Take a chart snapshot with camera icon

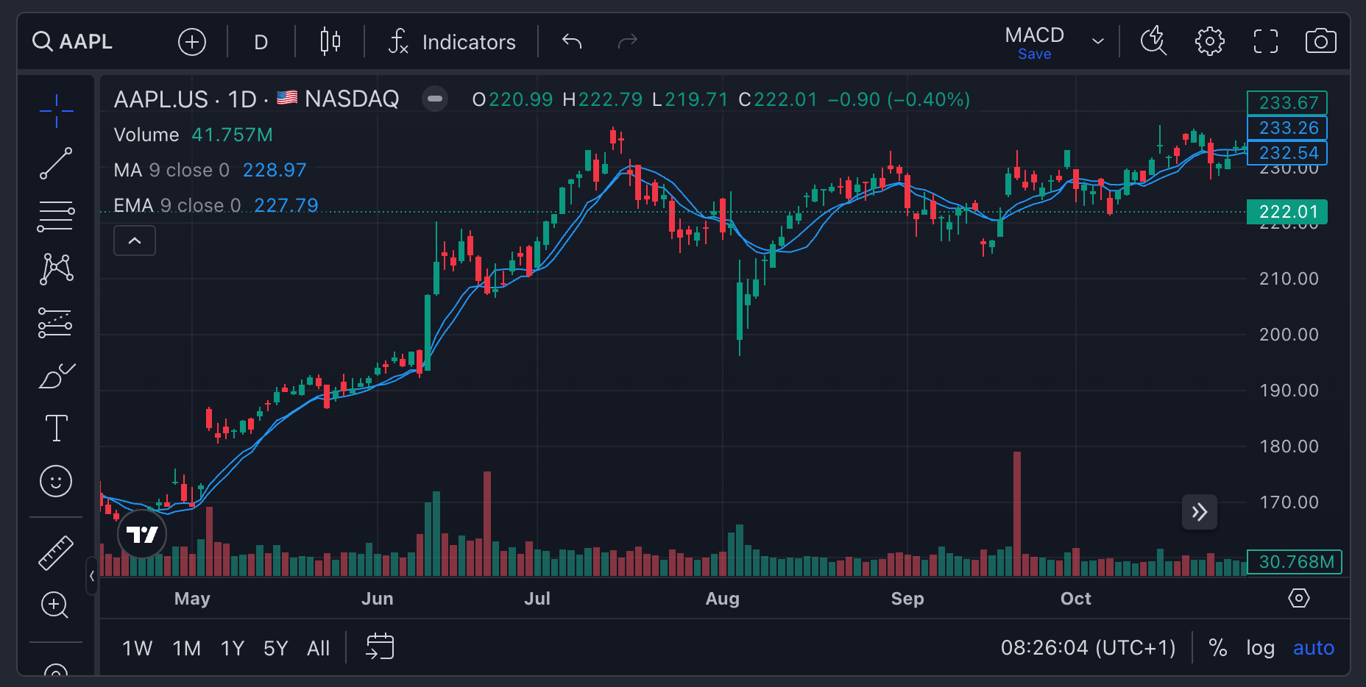click(x=1321, y=42)
